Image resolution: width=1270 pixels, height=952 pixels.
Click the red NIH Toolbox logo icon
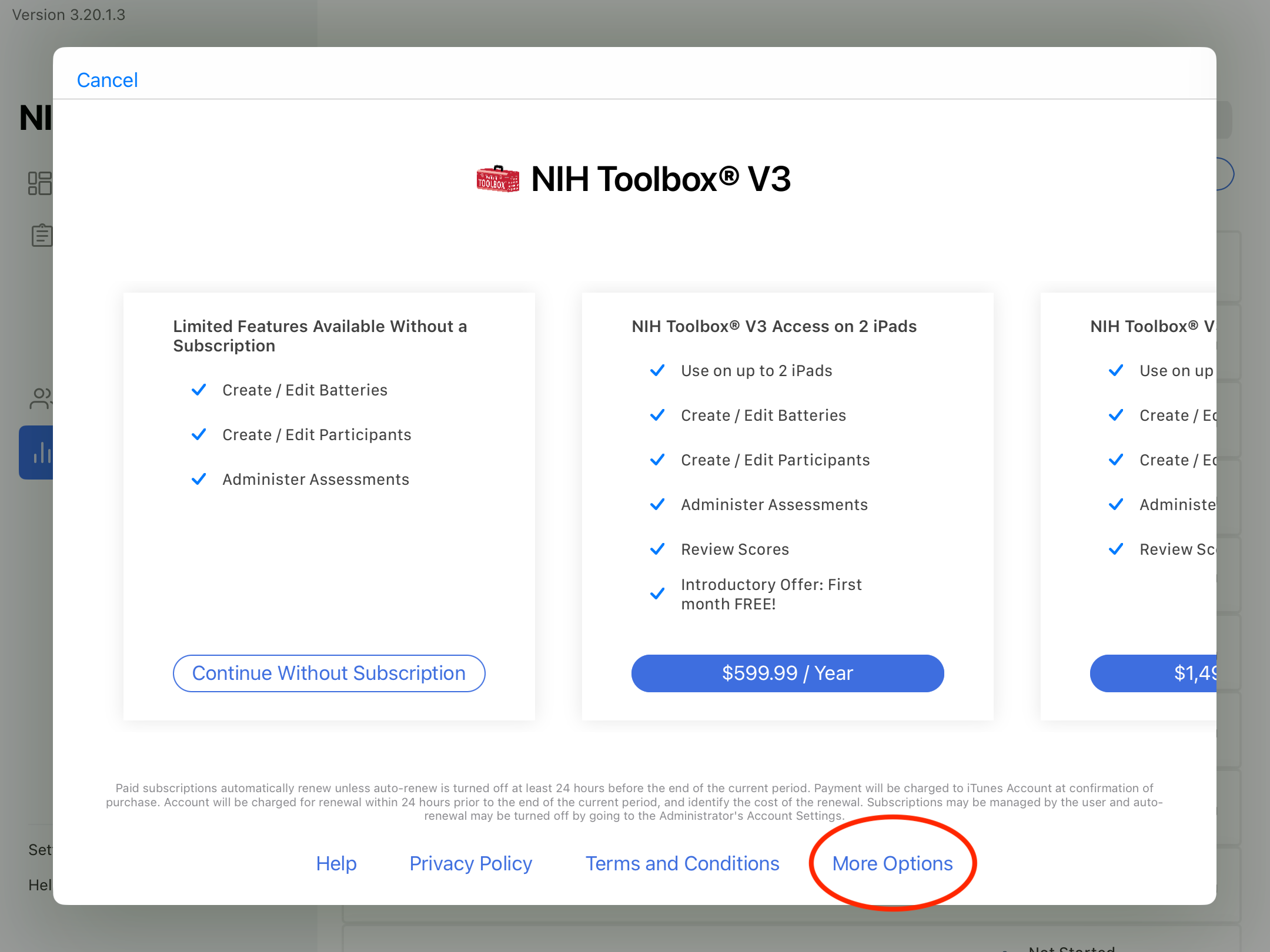click(497, 180)
